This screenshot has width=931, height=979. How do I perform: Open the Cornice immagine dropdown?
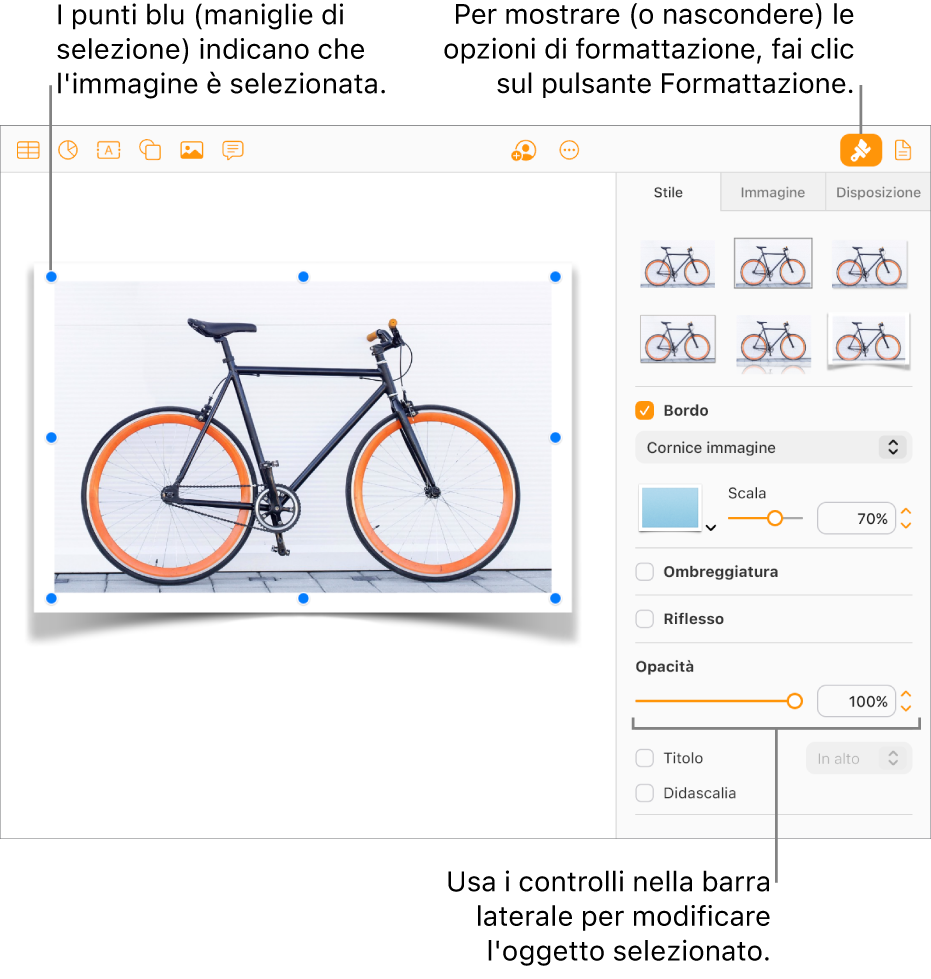pos(774,448)
